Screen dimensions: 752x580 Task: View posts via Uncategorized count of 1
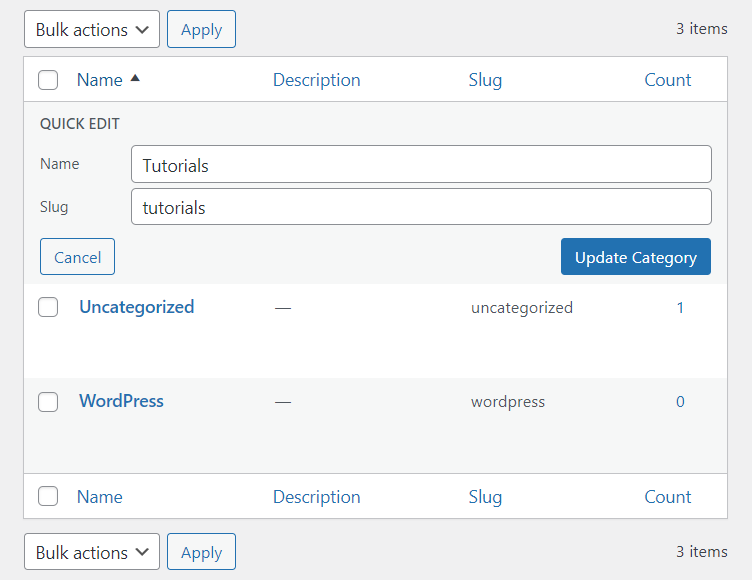point(680,308)
